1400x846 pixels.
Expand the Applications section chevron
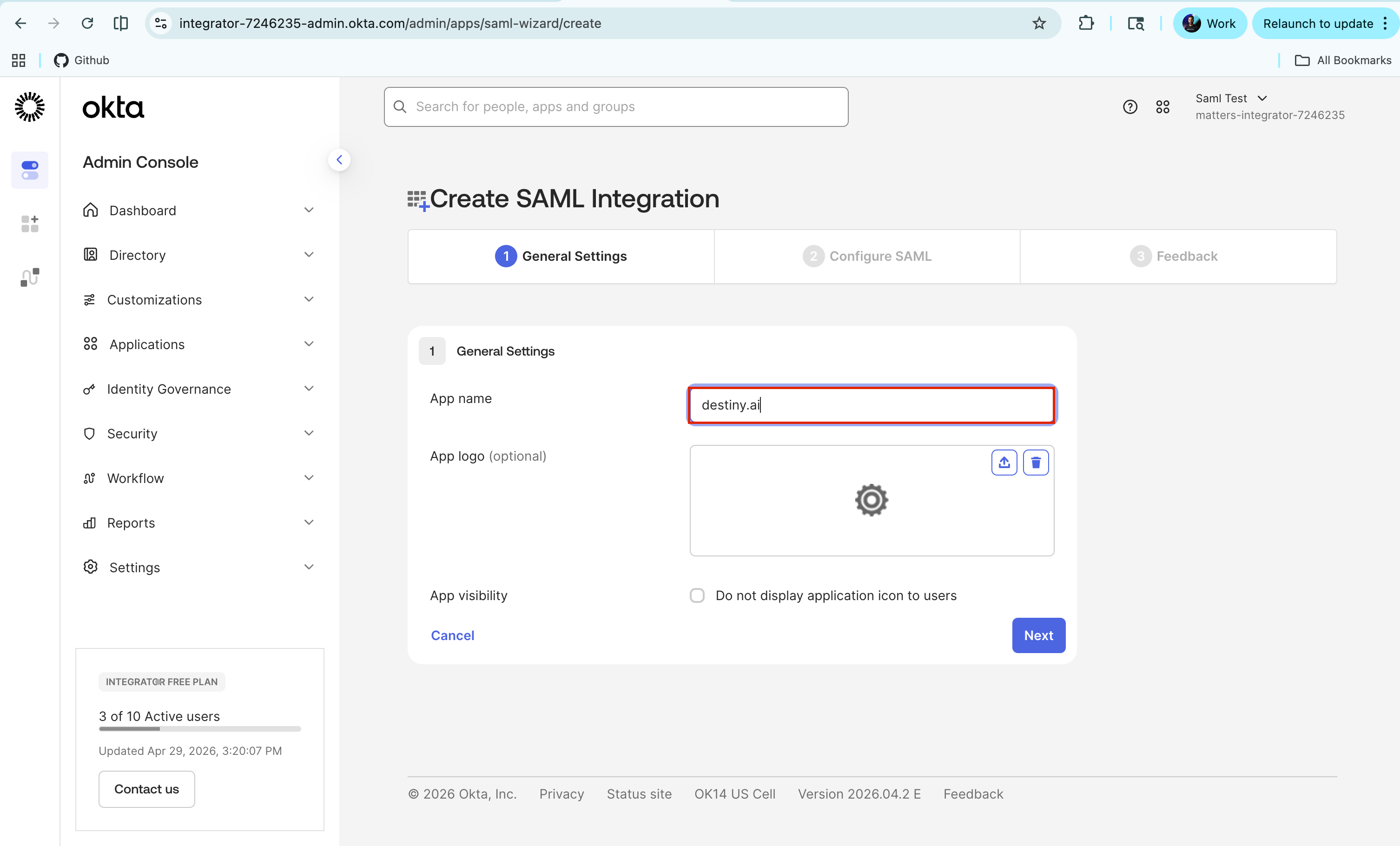309,344
